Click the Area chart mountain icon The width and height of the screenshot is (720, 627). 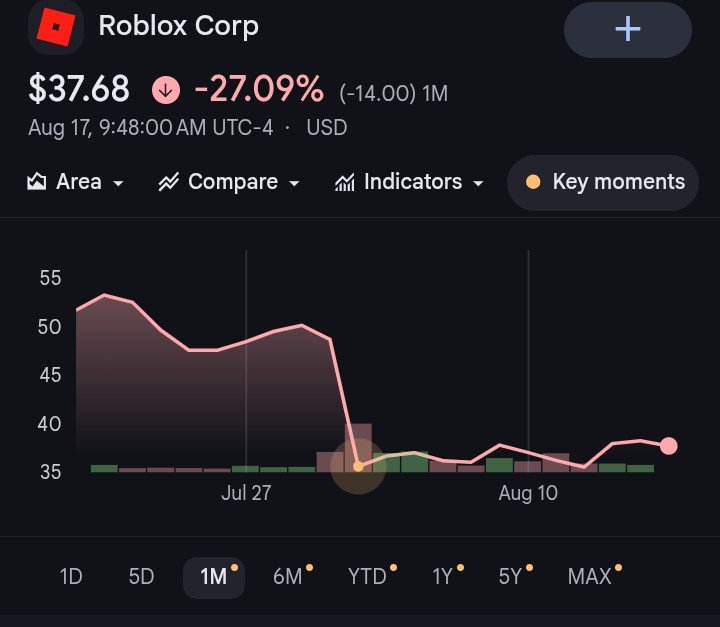tap(36, 181)
